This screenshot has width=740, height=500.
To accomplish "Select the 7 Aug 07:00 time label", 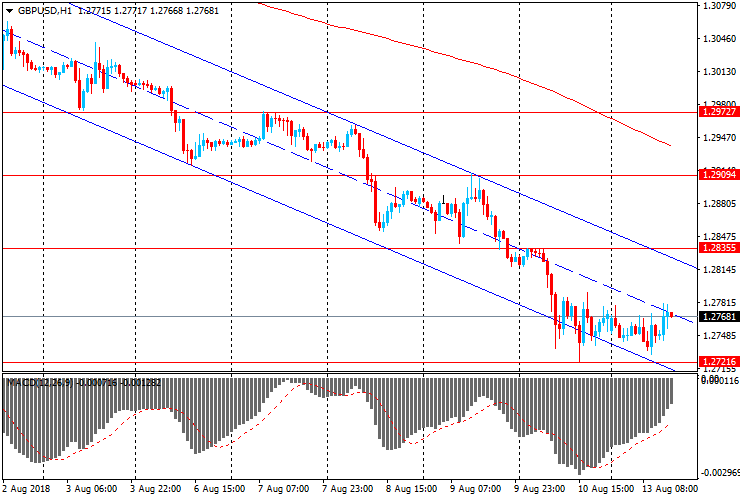I will coord(284,489).
